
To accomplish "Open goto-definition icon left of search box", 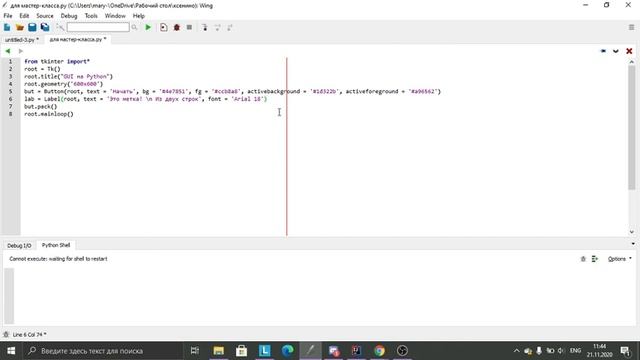I will (x=60, y=27).
